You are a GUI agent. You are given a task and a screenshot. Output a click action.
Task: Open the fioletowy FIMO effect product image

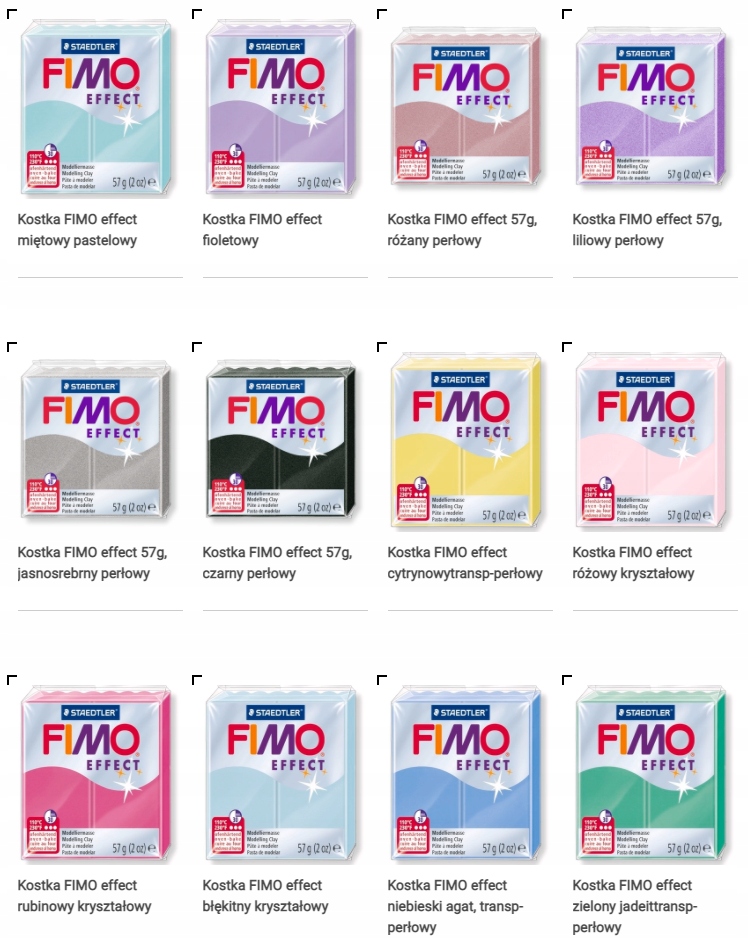click(x=281, y=106)
